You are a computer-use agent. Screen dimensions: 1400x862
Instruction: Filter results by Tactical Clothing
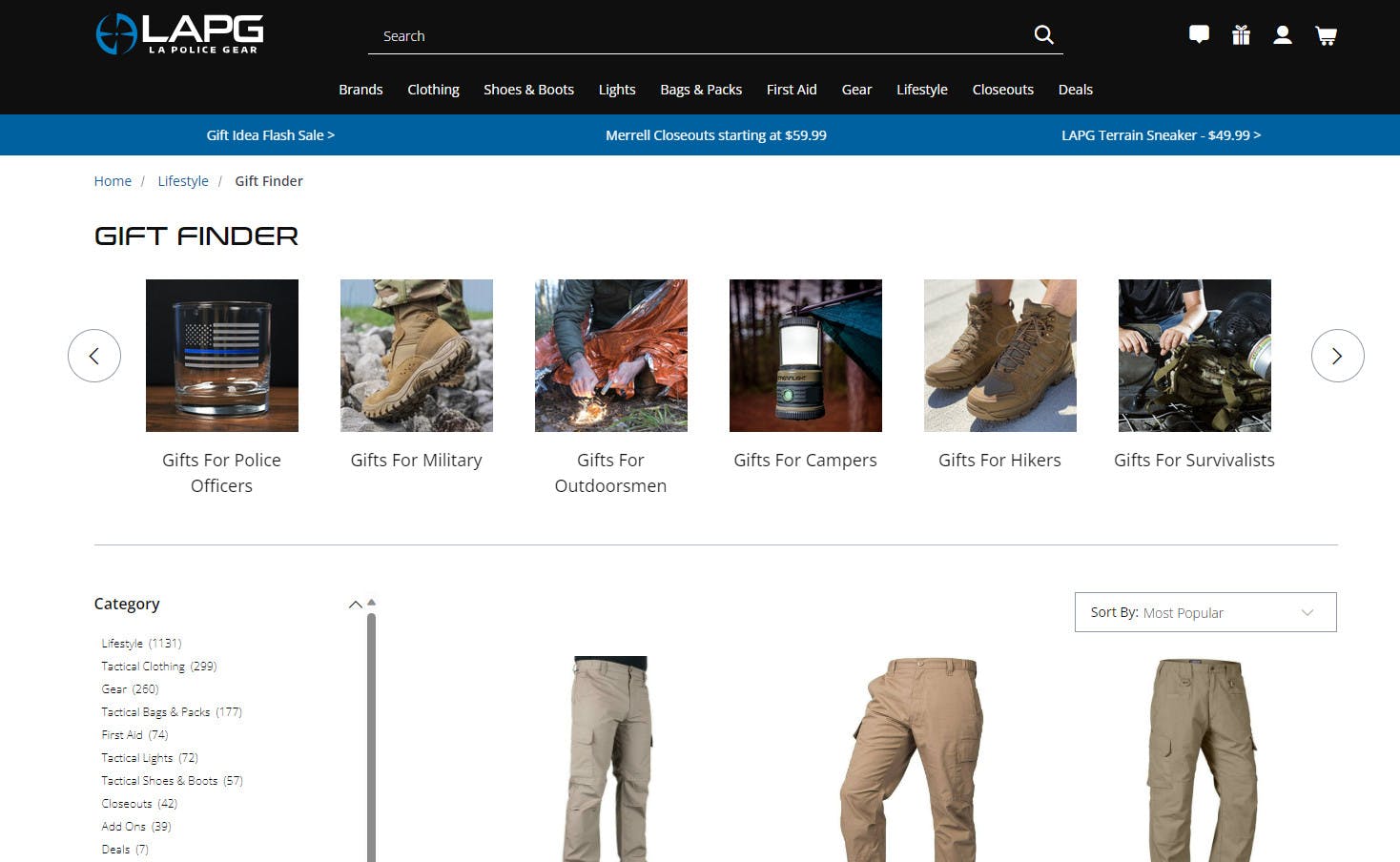point(143,666)
